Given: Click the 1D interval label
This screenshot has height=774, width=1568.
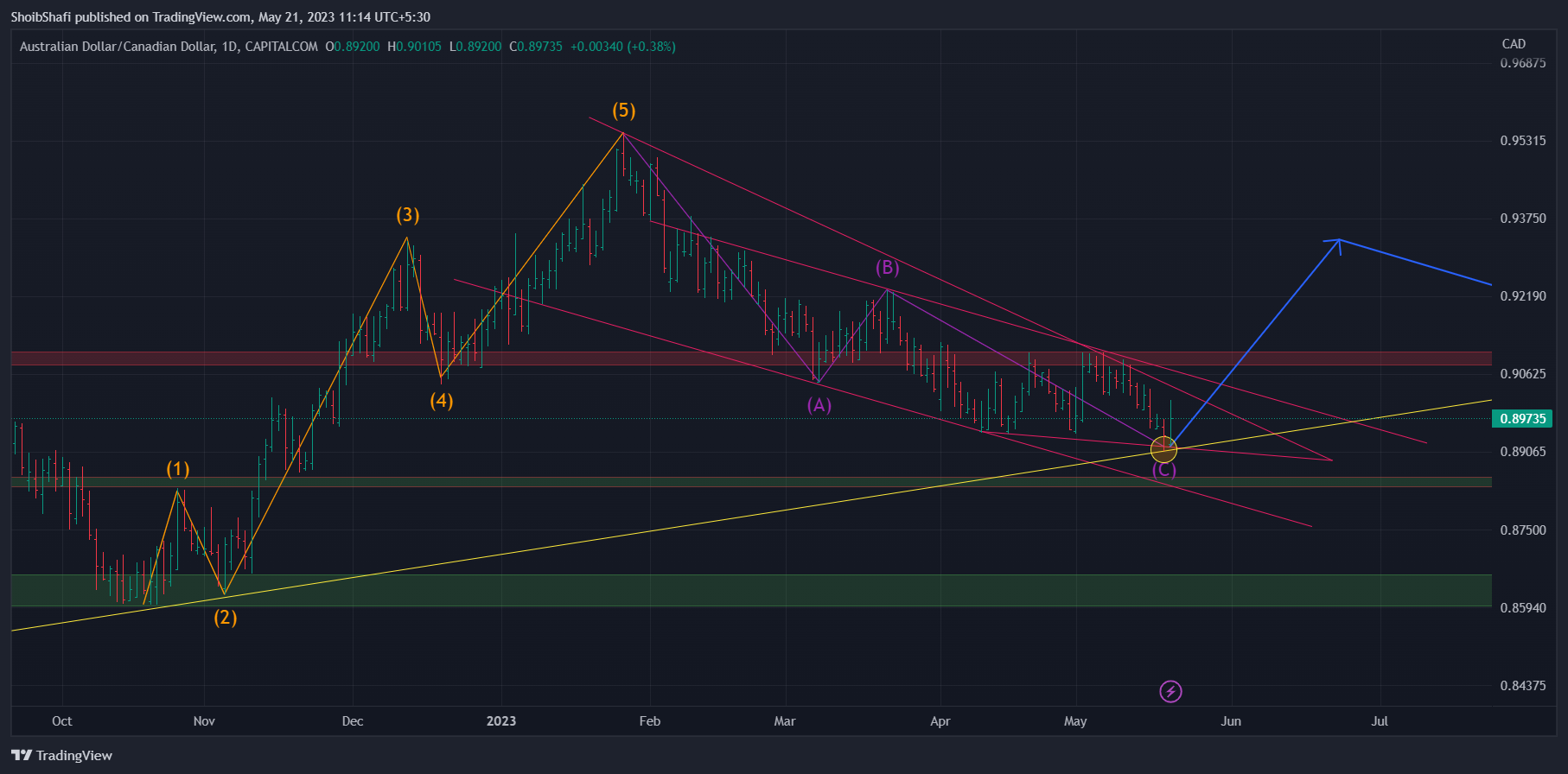Looking at the screenshot, I should pos(229,47).
